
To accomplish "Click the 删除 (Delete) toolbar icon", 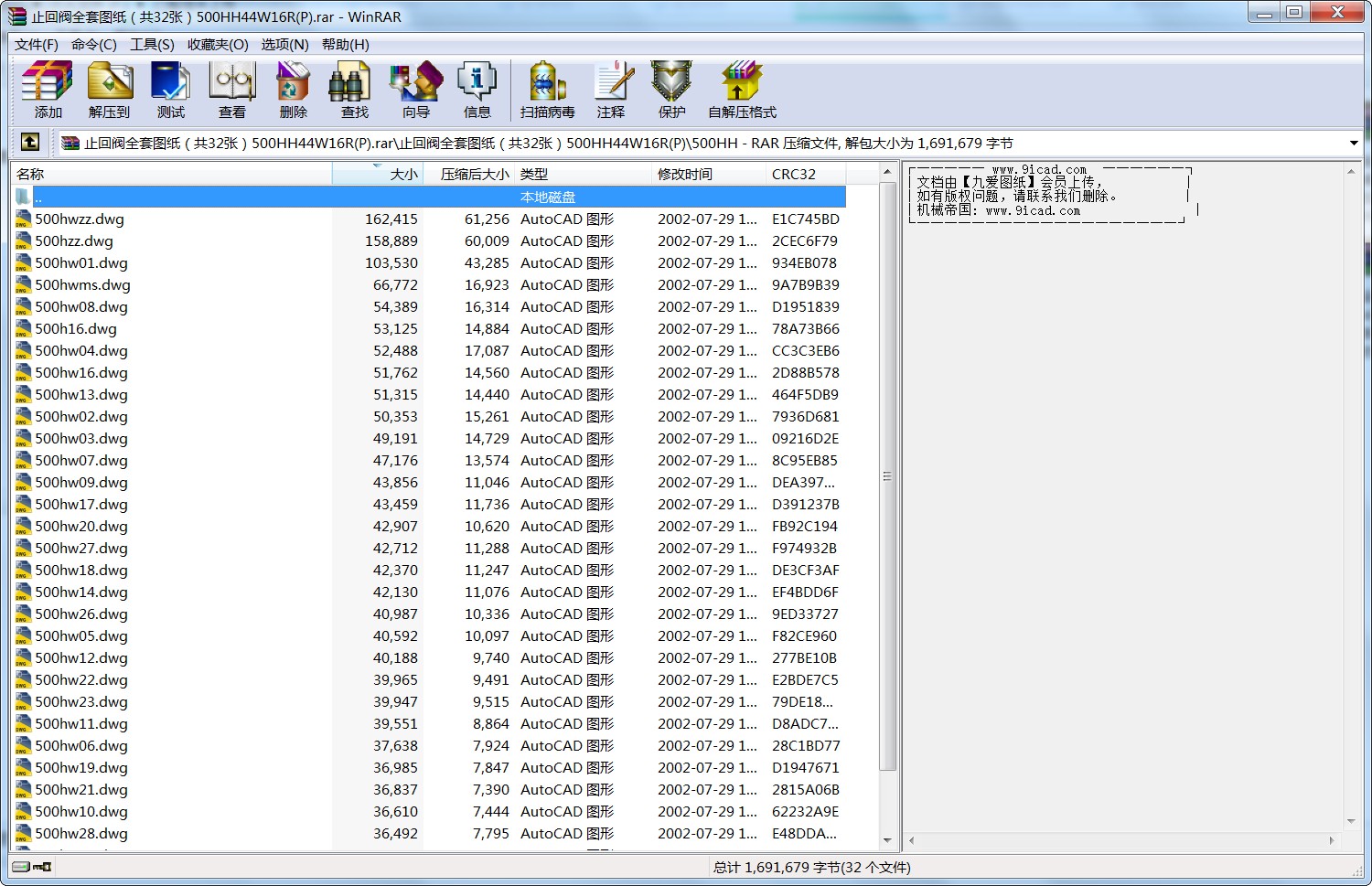I will click(x=293, y=89).
